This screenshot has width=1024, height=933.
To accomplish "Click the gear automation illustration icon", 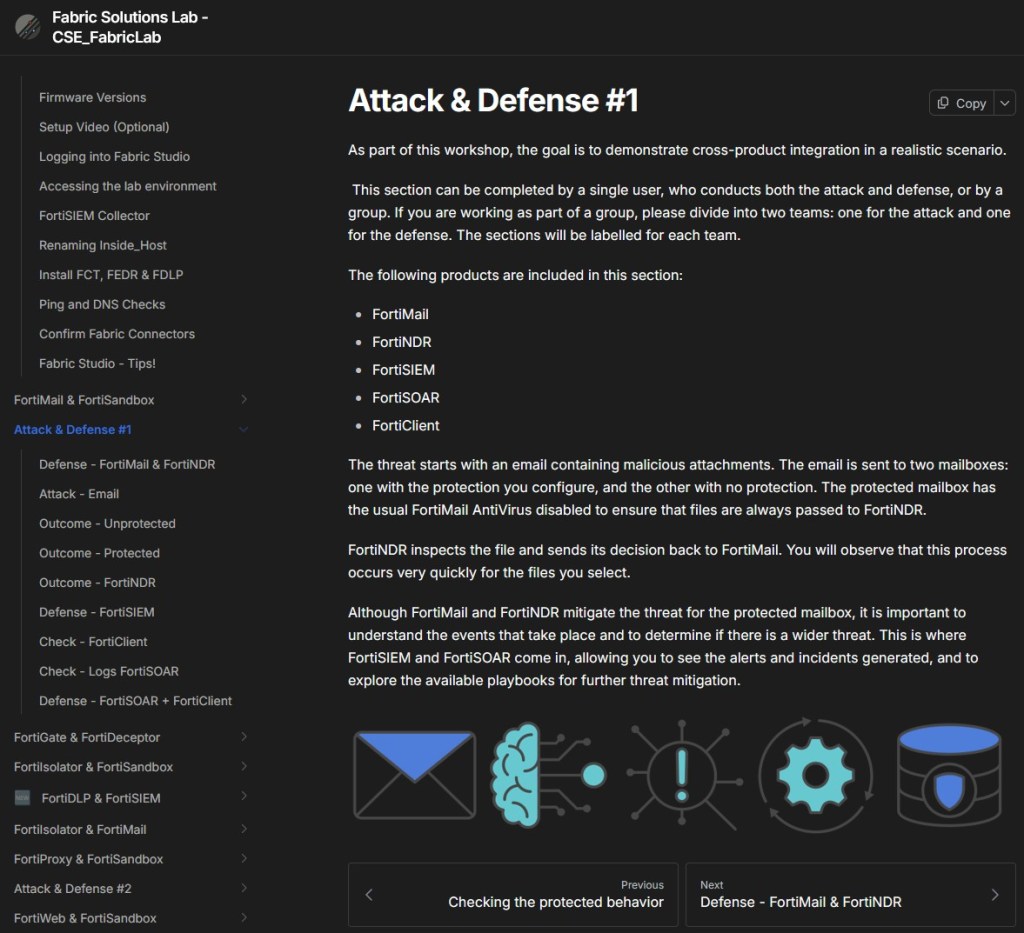I will [816, 776].
